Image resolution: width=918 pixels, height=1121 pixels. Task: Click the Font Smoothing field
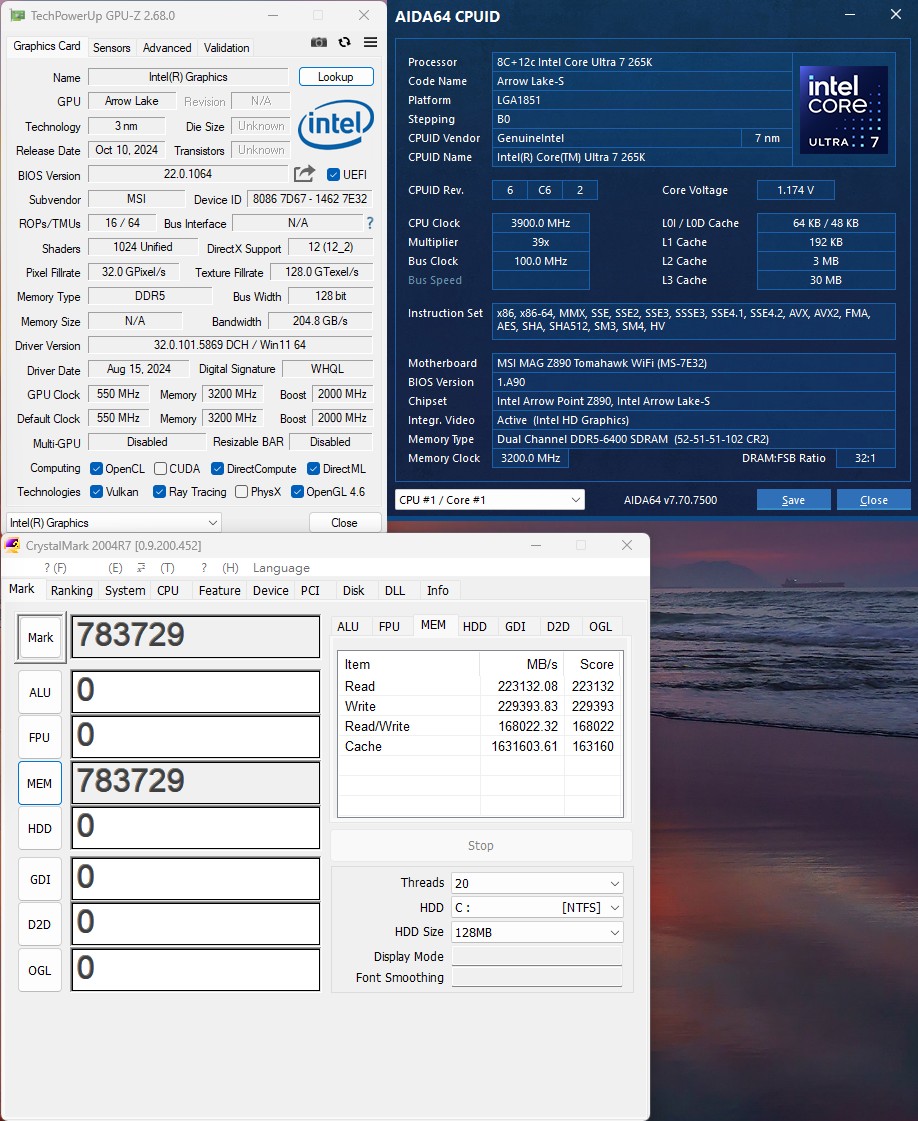537,977
